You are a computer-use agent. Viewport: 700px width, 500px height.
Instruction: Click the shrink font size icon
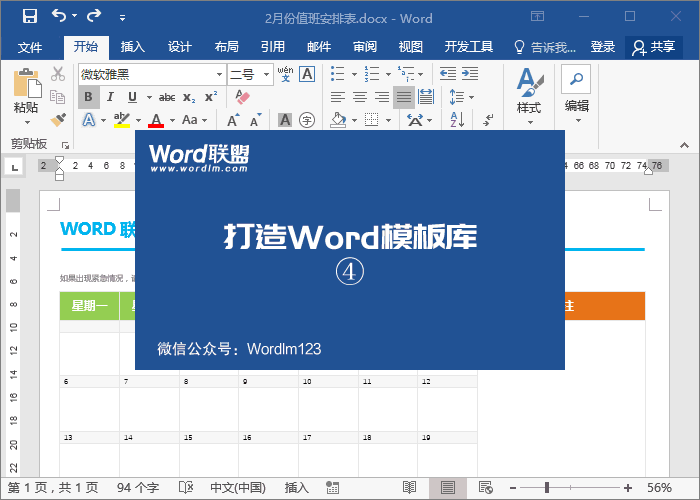pos(255,120)
